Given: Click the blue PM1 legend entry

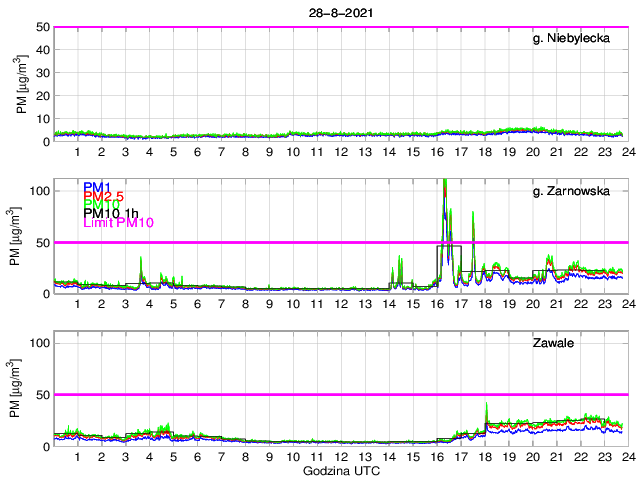Looking at the screenshot, I should coord(98,187).
